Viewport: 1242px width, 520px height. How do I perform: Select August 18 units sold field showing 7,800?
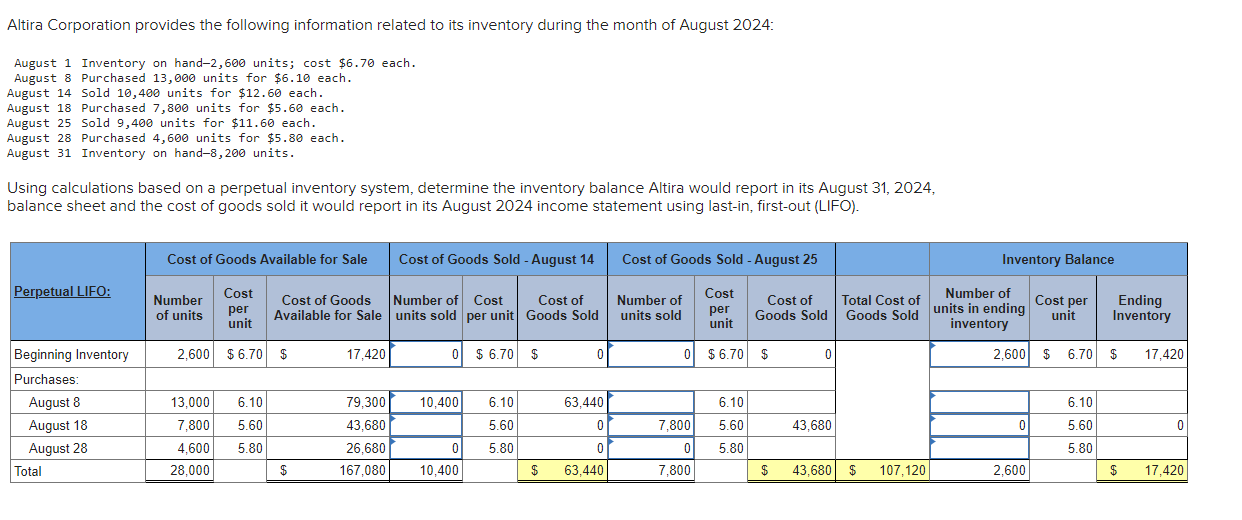[651, 425]
